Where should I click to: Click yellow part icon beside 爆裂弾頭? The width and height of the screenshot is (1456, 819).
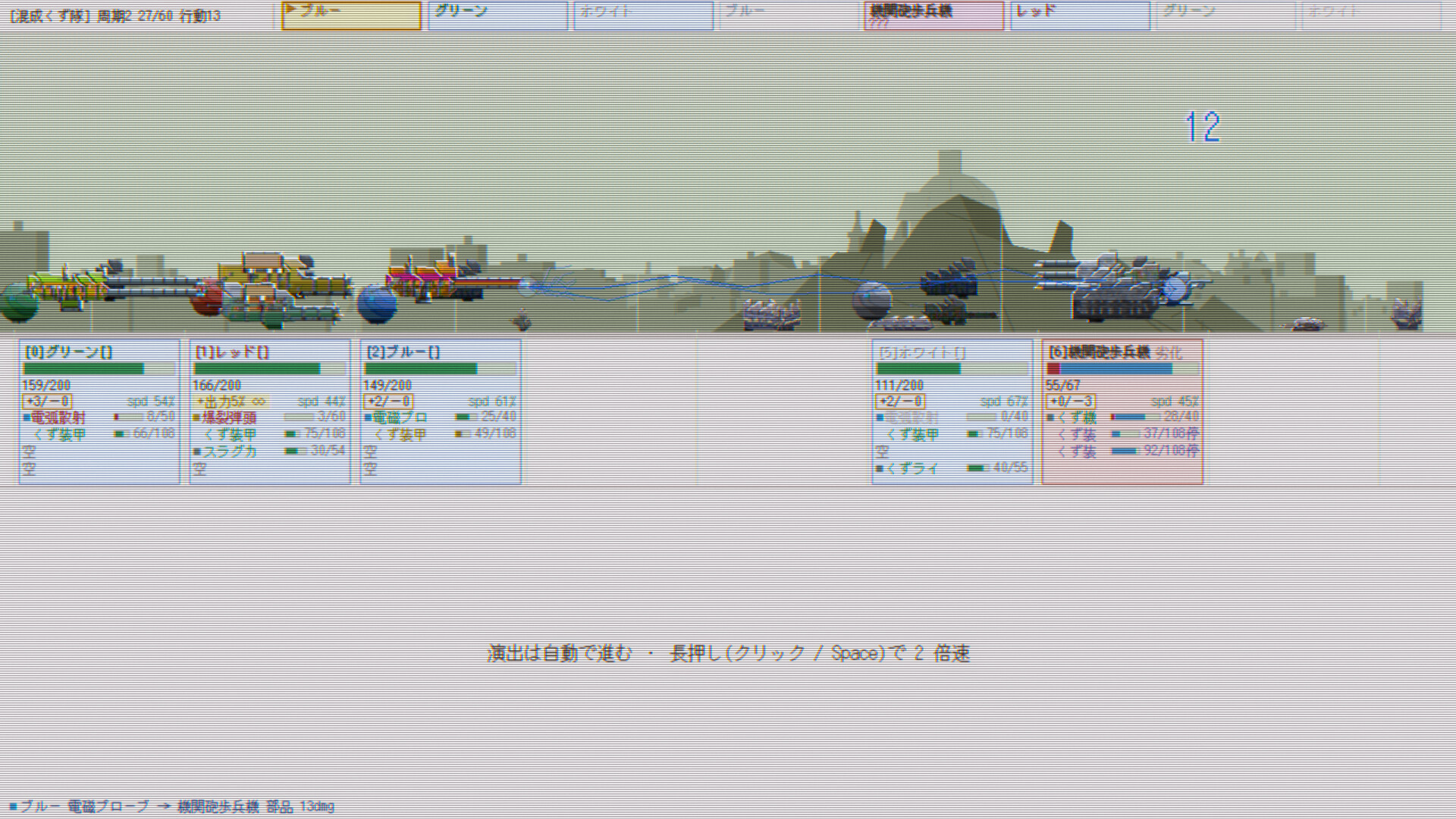pos(197,418)
